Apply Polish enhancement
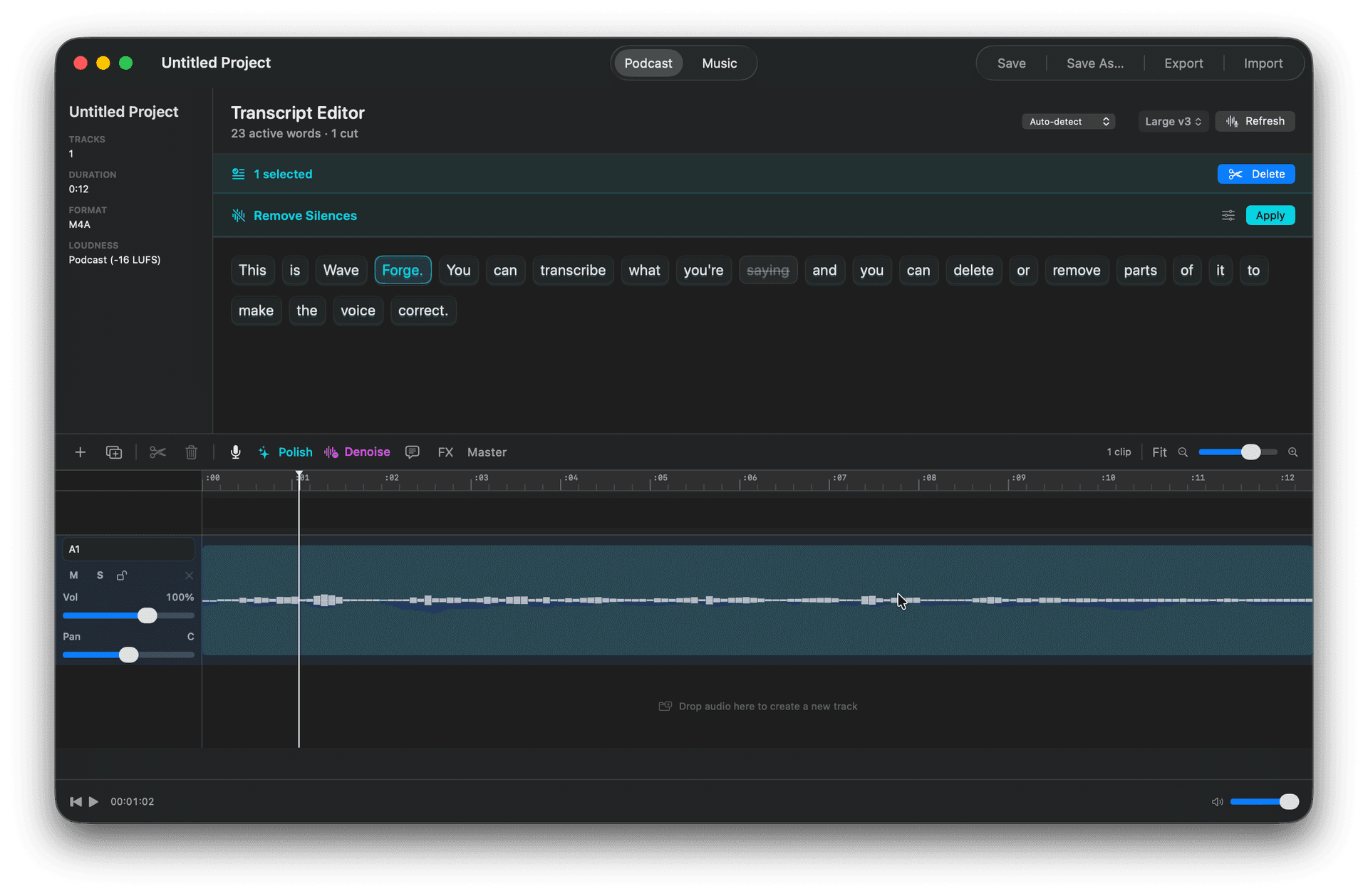This screenshot has height=896, width=1368. (x=285, y=452)
